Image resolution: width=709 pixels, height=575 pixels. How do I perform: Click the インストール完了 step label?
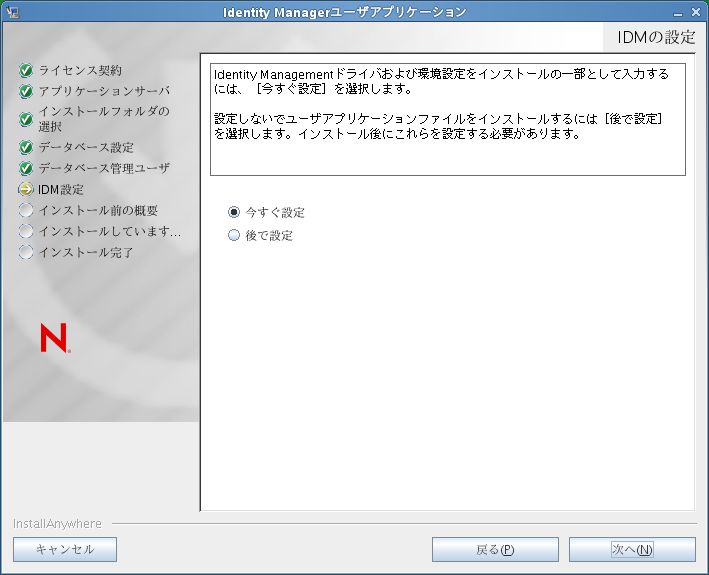pos(86,252)
